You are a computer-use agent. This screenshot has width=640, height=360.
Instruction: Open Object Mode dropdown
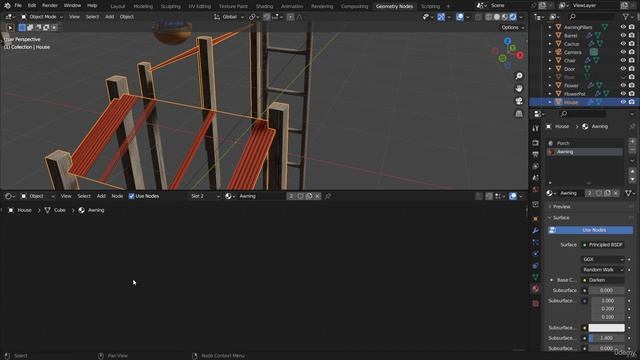(42, 17)
